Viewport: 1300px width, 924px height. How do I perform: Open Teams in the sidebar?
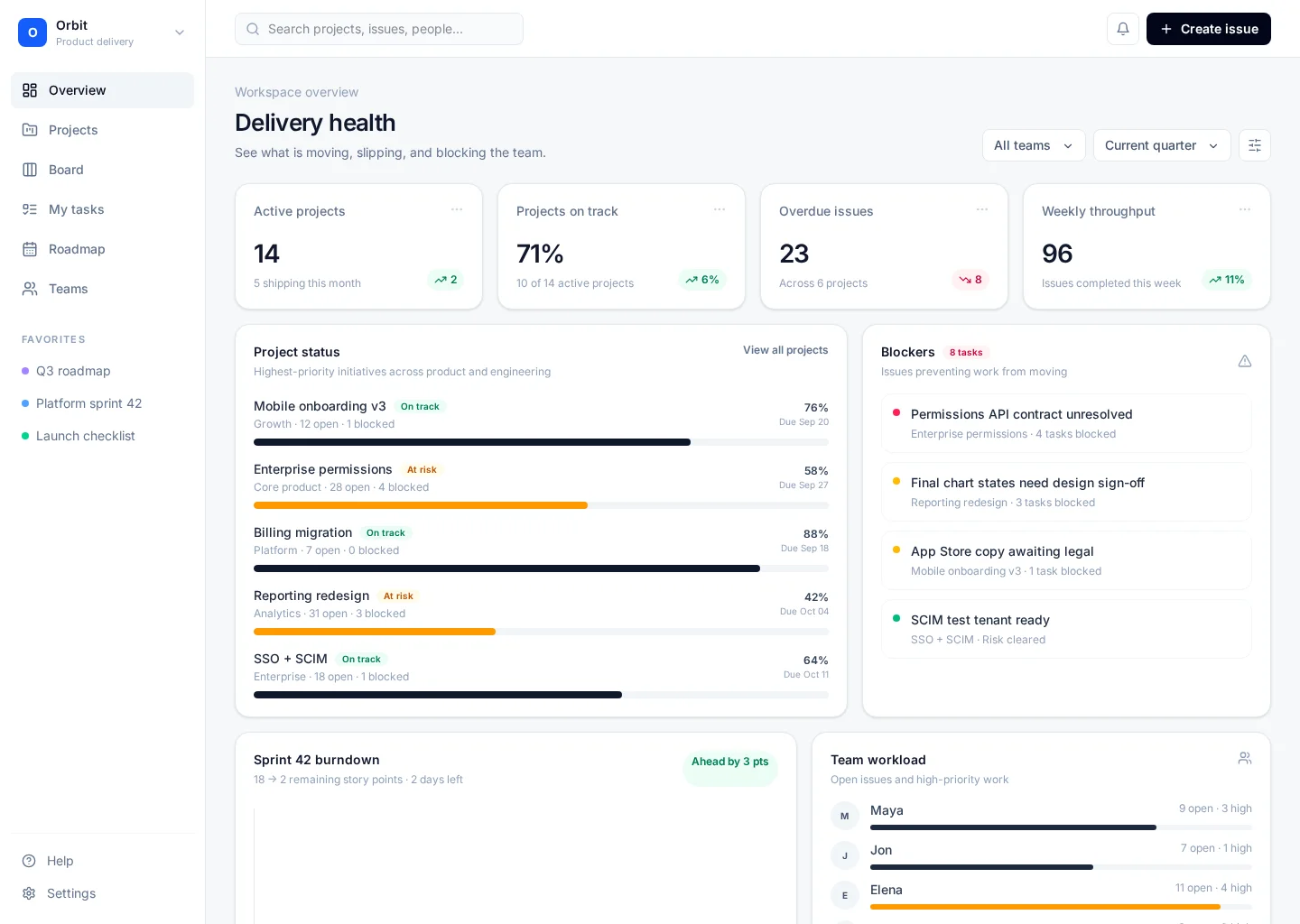point(102,289)
